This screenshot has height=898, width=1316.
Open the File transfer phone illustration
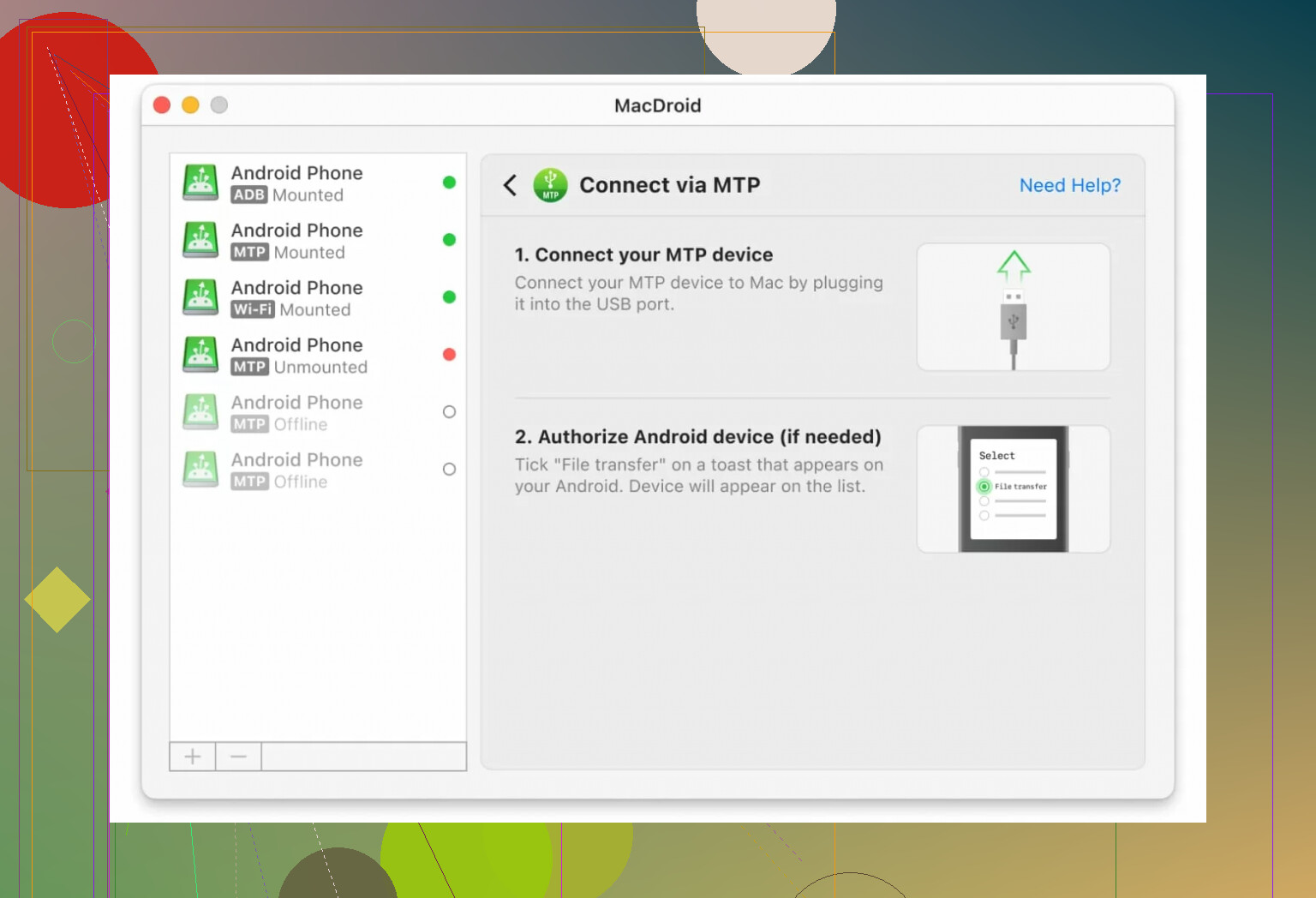1014,489
